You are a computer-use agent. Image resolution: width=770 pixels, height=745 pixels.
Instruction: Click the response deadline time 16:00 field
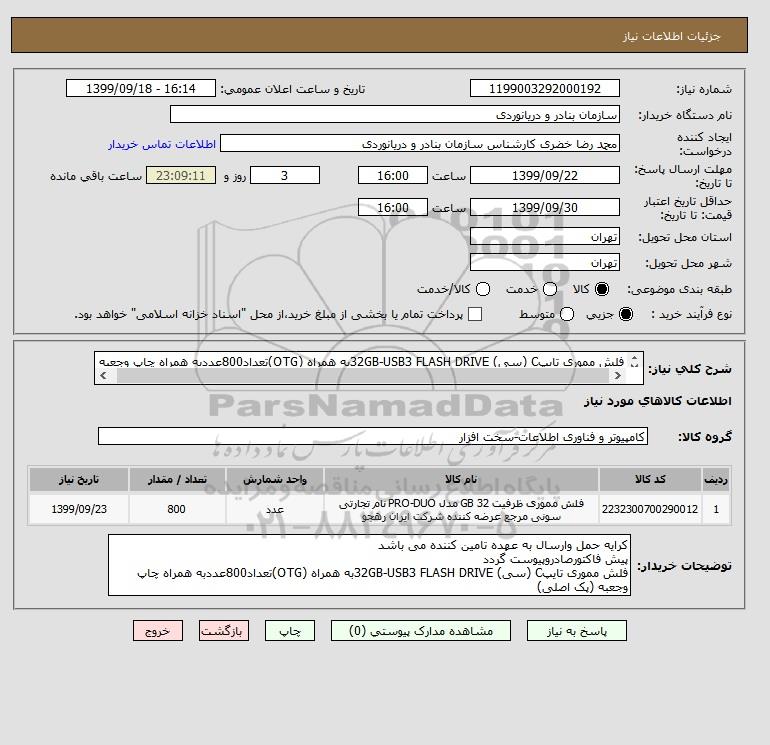click(393, 175)
